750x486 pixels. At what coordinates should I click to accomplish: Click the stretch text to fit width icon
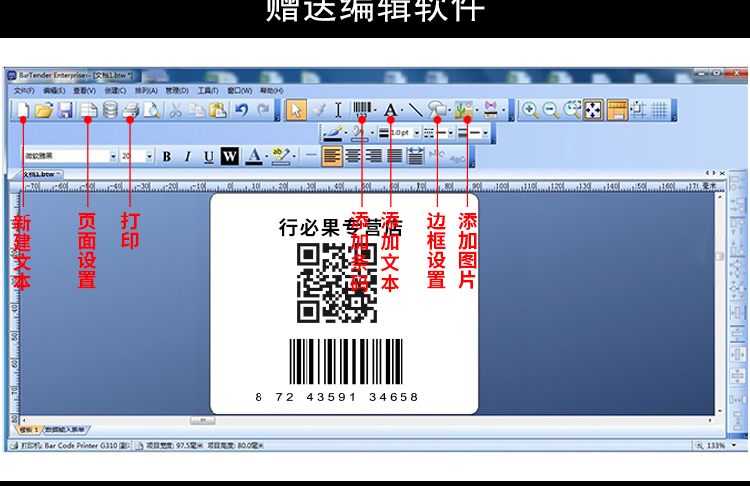(415, 156)
